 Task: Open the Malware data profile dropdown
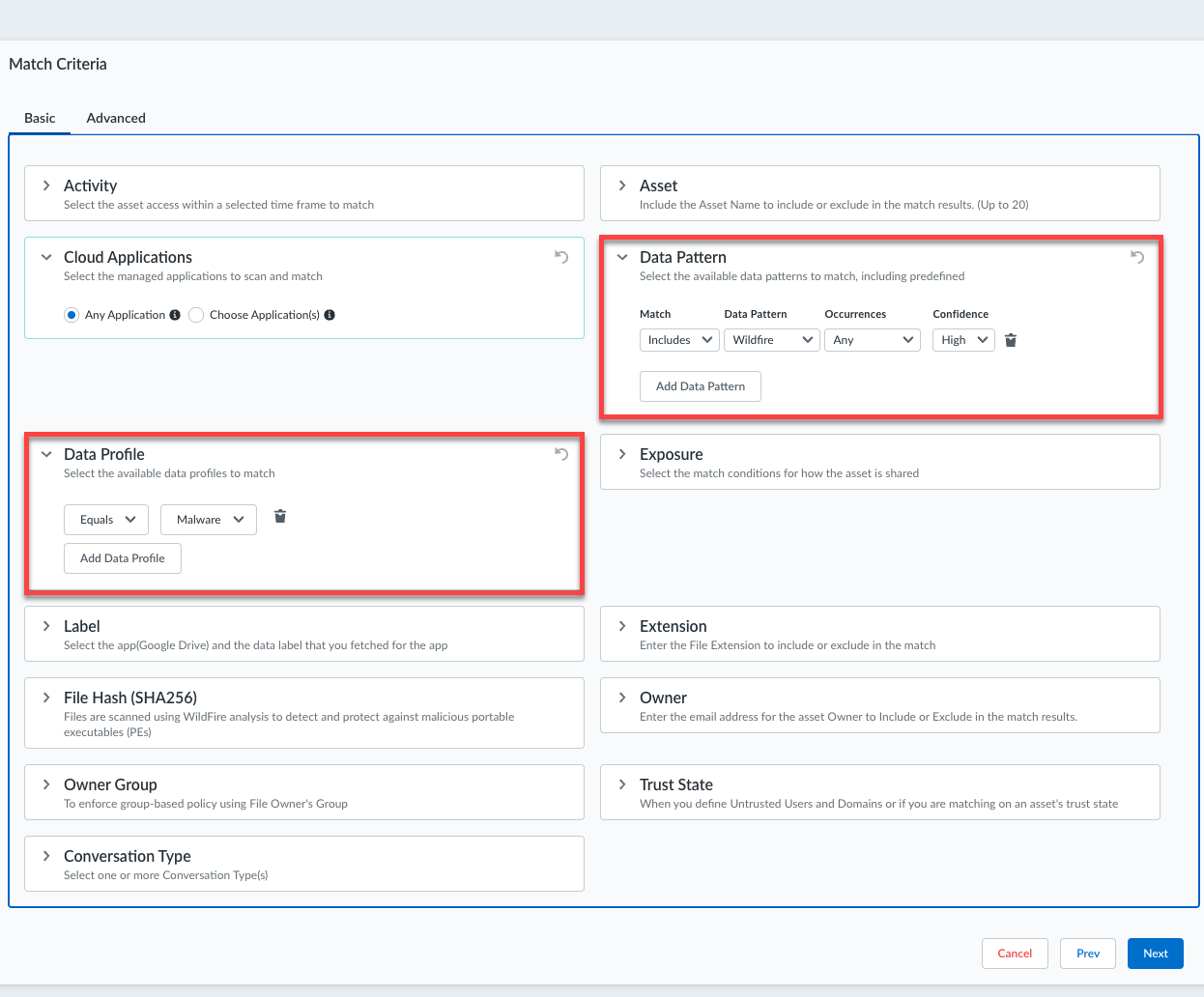point(209,520)
